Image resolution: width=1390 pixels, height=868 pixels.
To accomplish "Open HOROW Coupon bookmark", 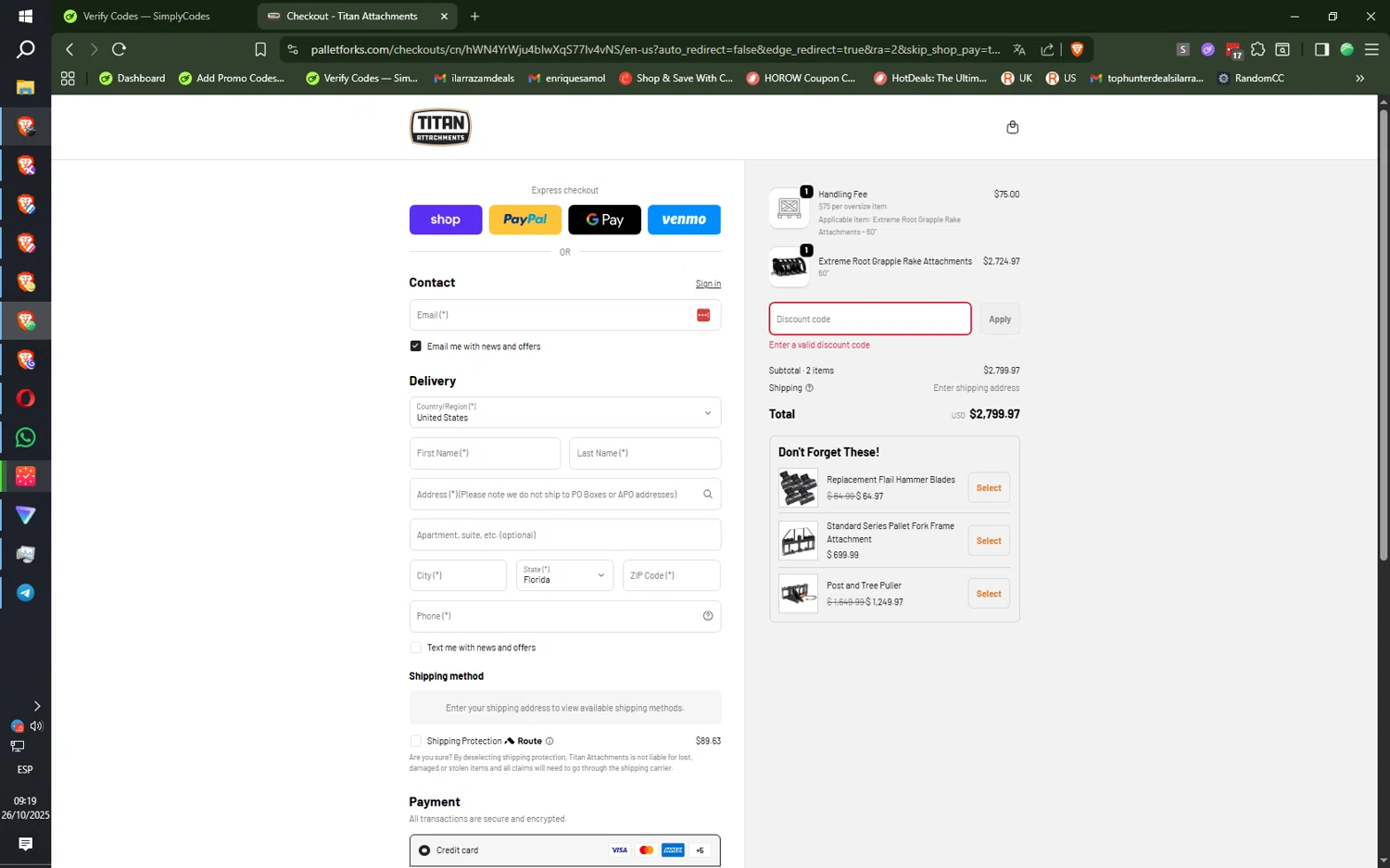I will (x=801, y=78).
